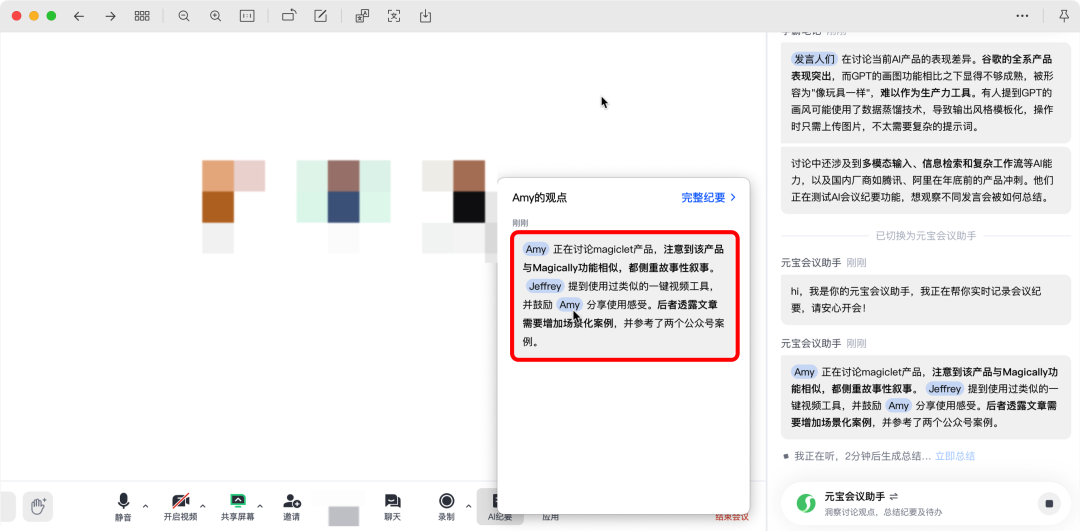Click the raise hand icon button

[x=38, y=506]
